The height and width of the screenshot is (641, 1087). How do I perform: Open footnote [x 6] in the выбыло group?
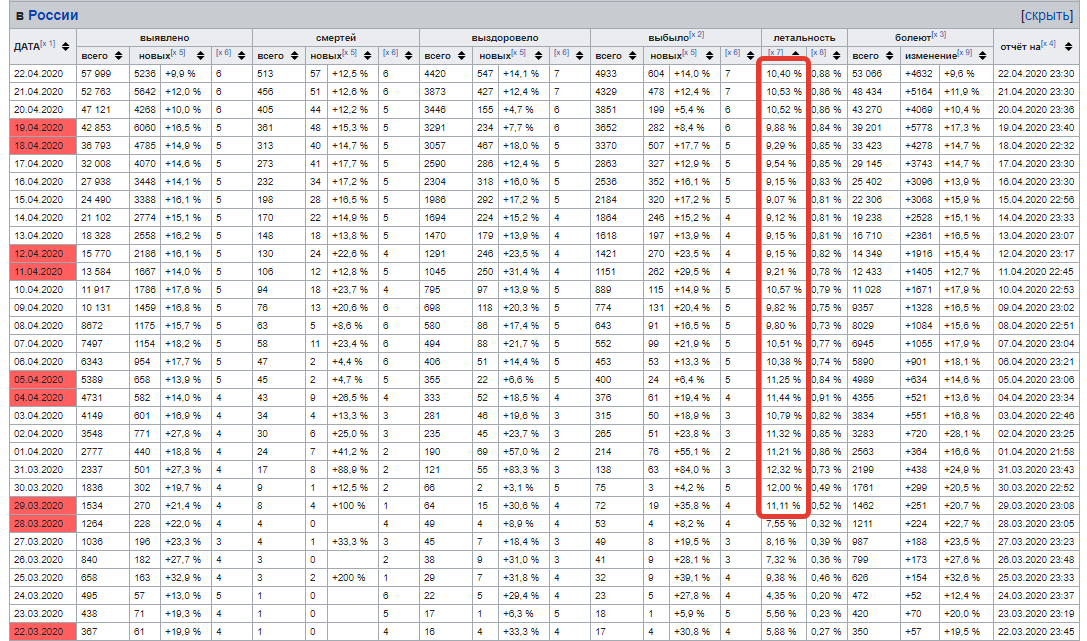(x=732, y=53)
